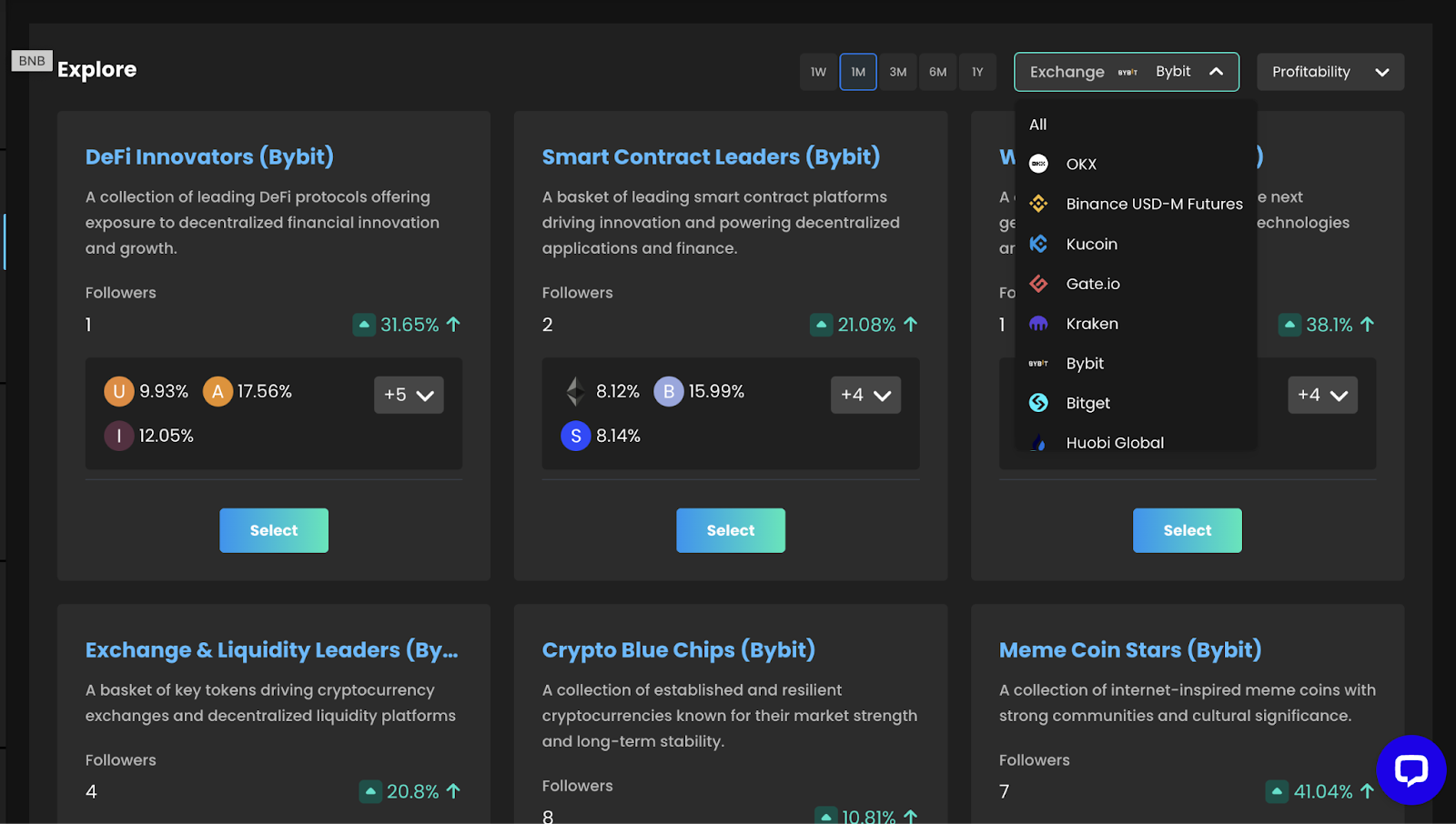The image size is (1456, 824).
Task: Click the green up badge beside 20.8%
Action: coord(370,792)
